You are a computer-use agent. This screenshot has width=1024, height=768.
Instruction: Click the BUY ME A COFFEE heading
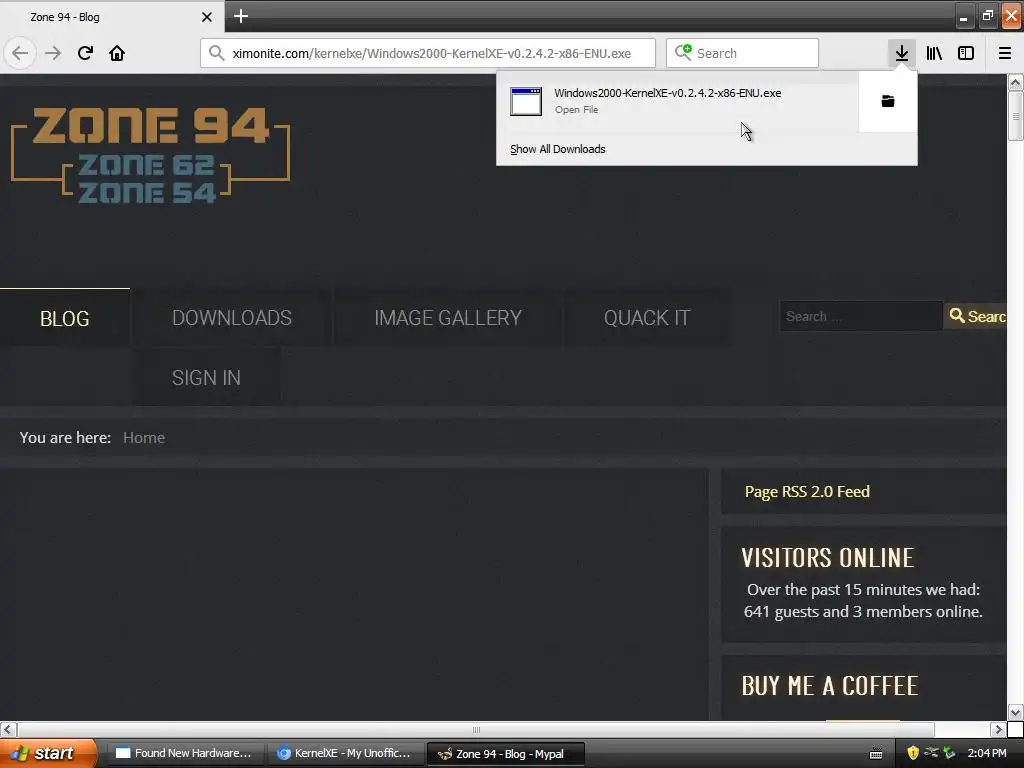tap(829, 686)
